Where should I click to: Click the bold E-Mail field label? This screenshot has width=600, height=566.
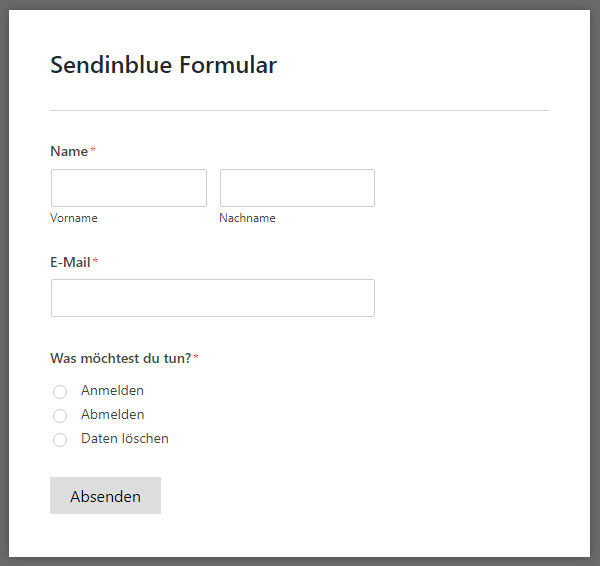click(70, 263)
